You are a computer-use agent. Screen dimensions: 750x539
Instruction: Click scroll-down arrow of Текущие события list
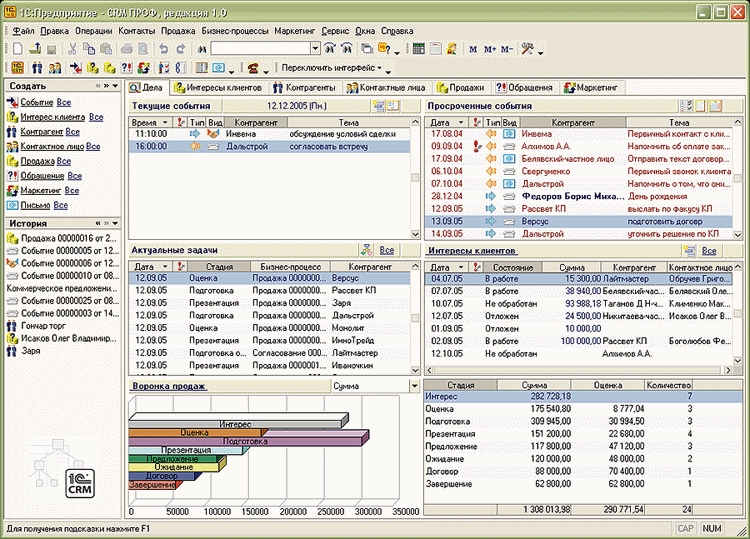pyautogui.click(x=415, y=234)
